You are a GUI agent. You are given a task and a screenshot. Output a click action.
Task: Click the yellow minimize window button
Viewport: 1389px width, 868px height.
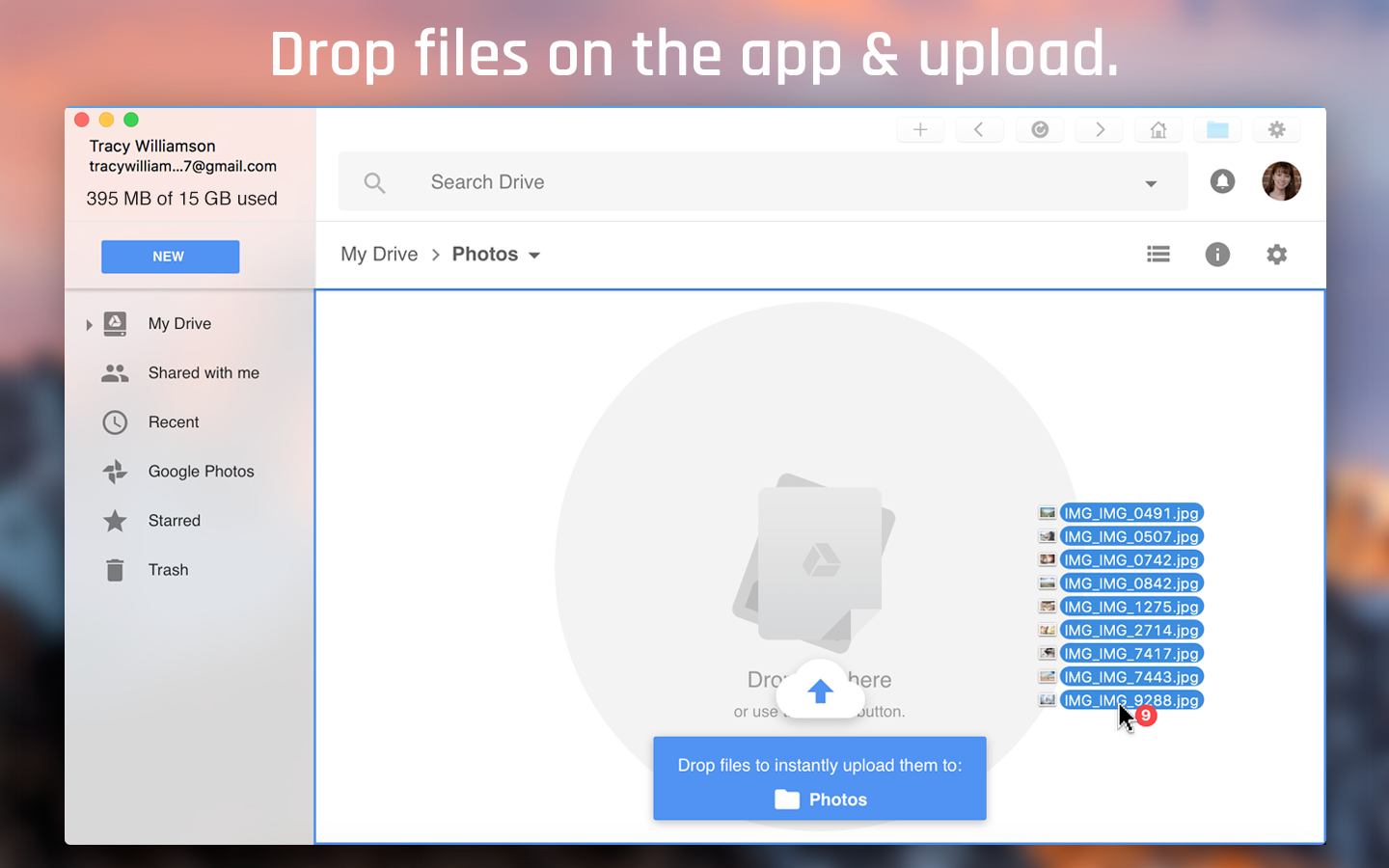[106, 120]
